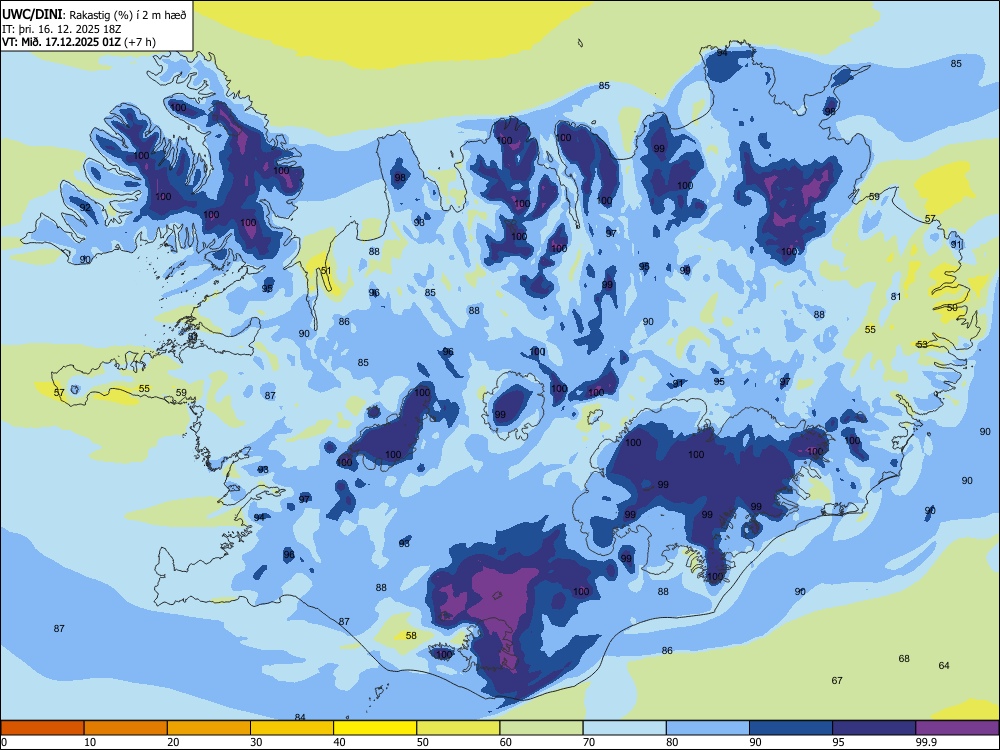Click the 0–10 dark orange legend swatch
The width and height of the screenshot is (1000, 750).
coord(43,728)
